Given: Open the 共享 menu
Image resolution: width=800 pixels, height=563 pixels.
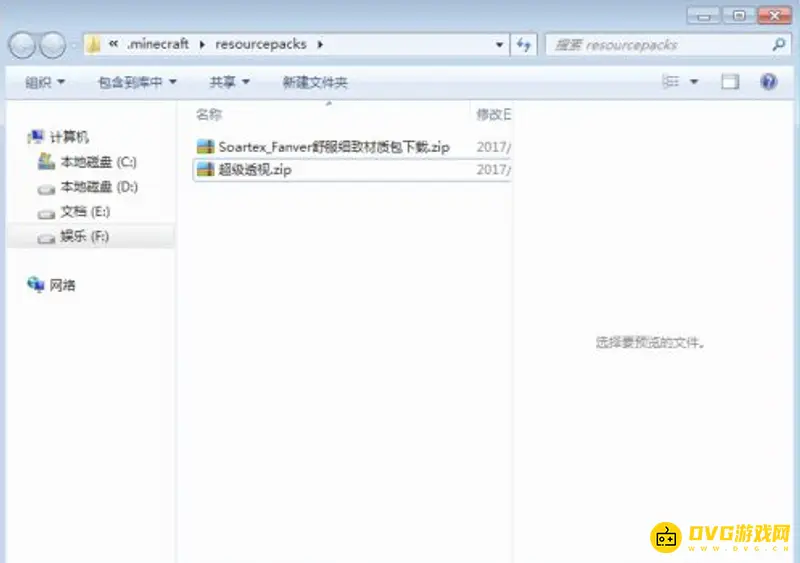Looking at the screenshot, I should pyautogui.click(x=229, y=82).
